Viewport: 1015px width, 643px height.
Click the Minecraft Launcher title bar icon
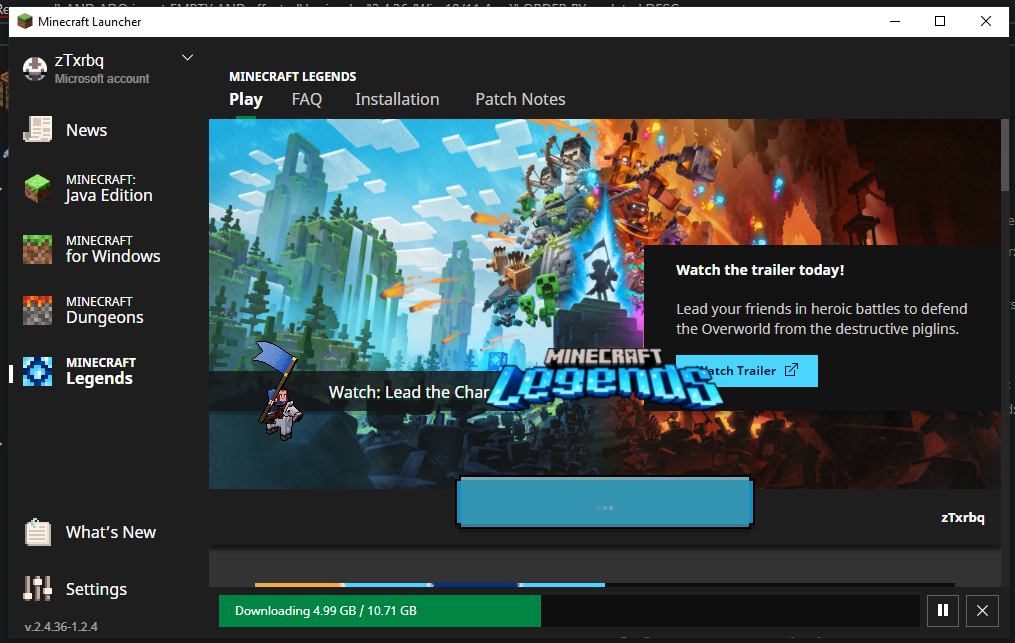[x=25, y=21]
